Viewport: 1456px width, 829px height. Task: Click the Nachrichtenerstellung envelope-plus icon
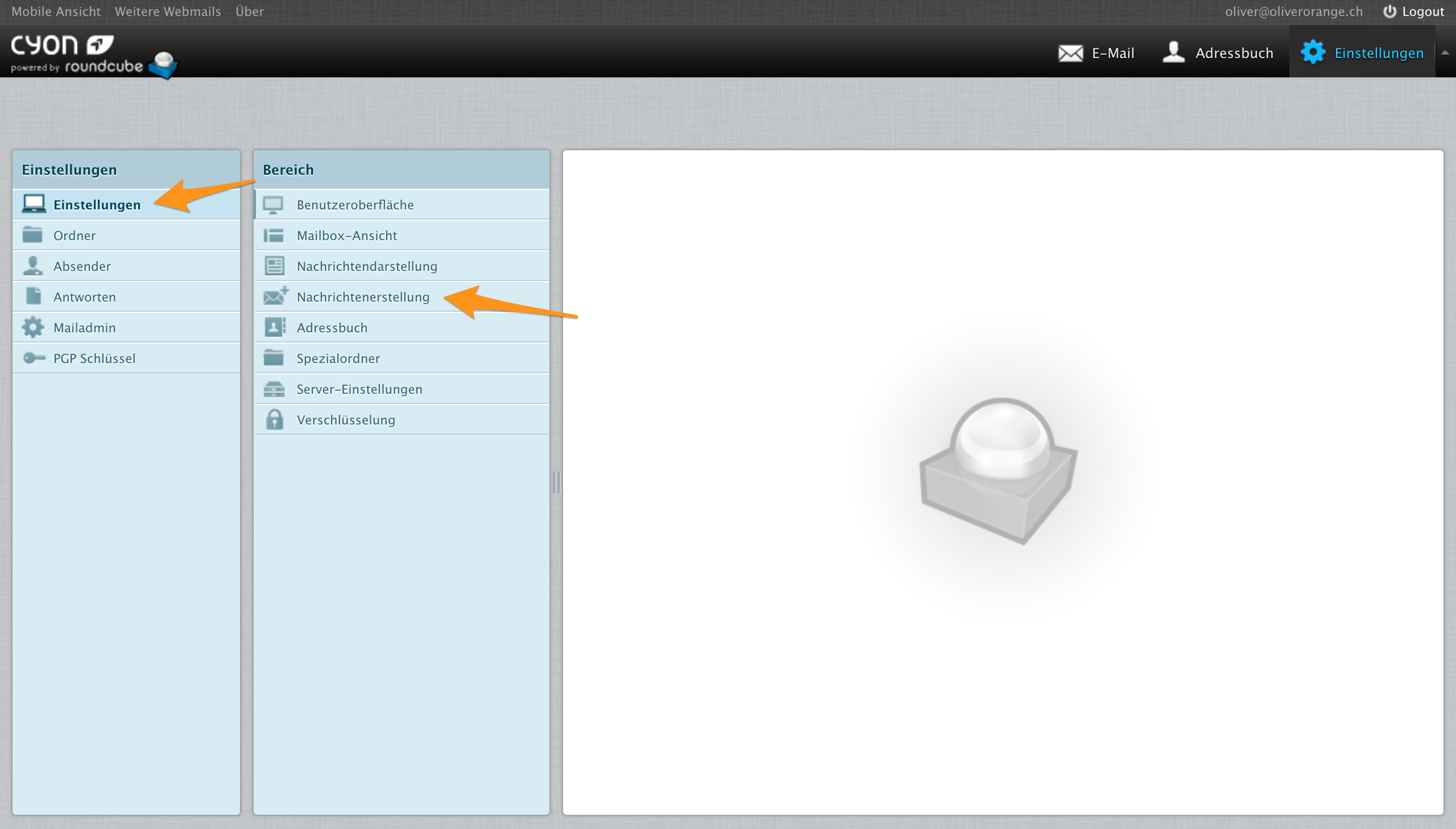(275, 296)
